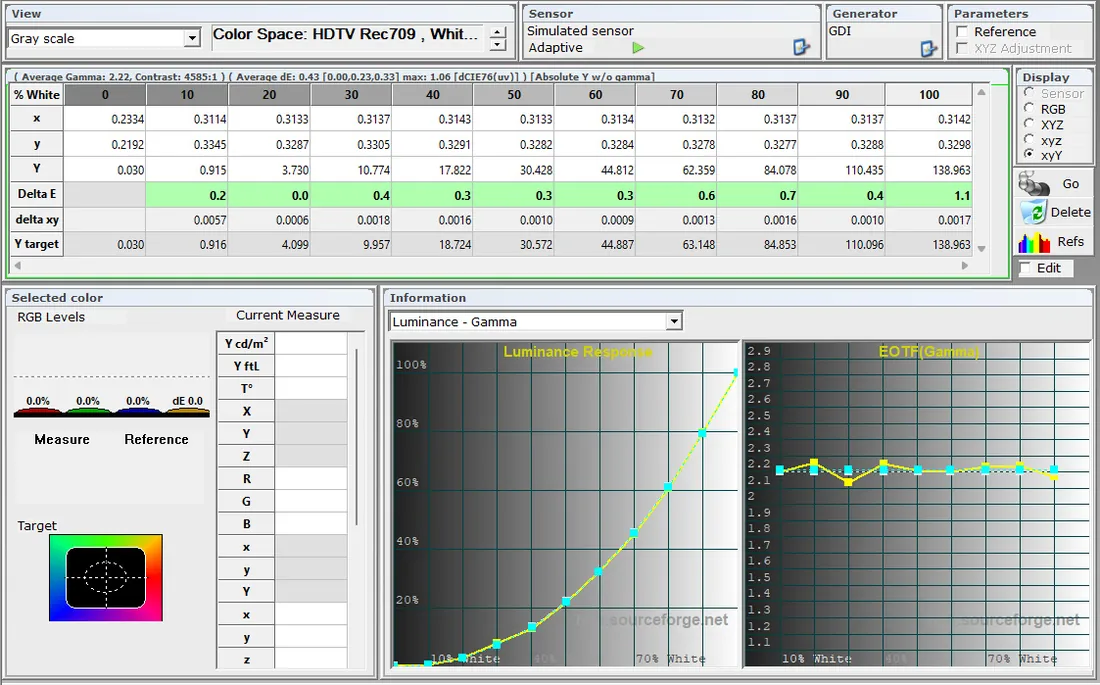Click the Current Measure list vertical scrollbar

(x=357, y=435)
